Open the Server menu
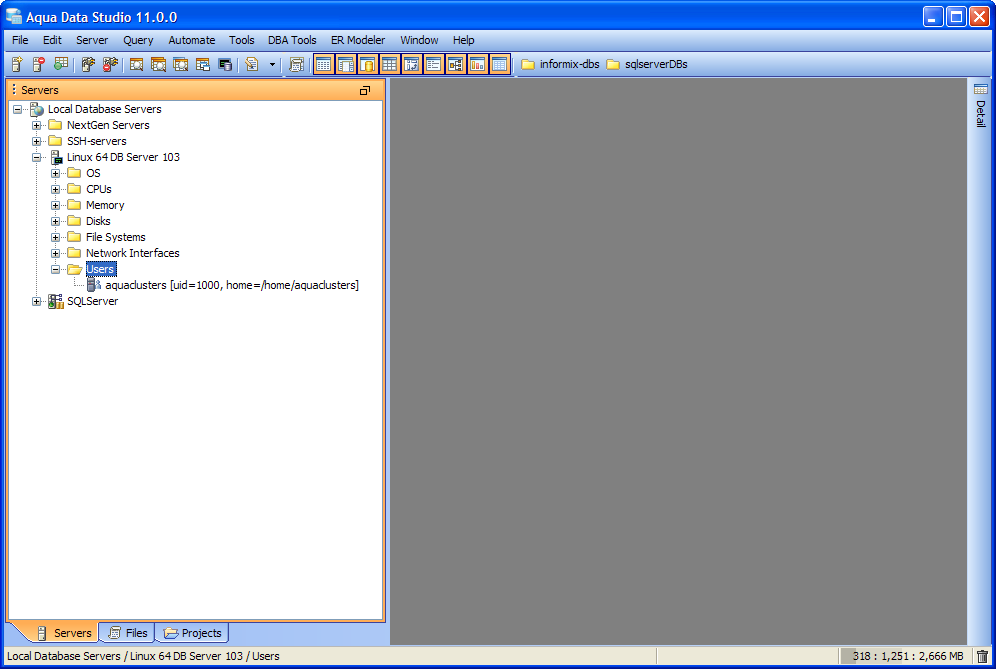Viewport: 996px width, 669px height. tap(92, 40)
